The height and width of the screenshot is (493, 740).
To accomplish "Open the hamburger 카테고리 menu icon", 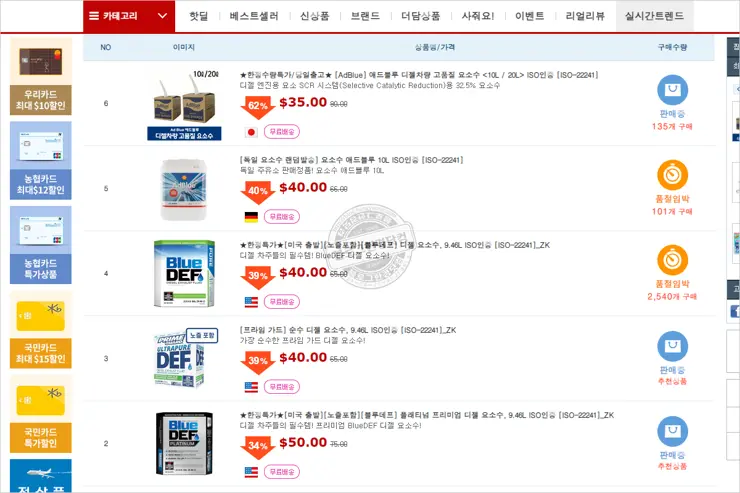I will pyautogui.click(x=94, y=16).
